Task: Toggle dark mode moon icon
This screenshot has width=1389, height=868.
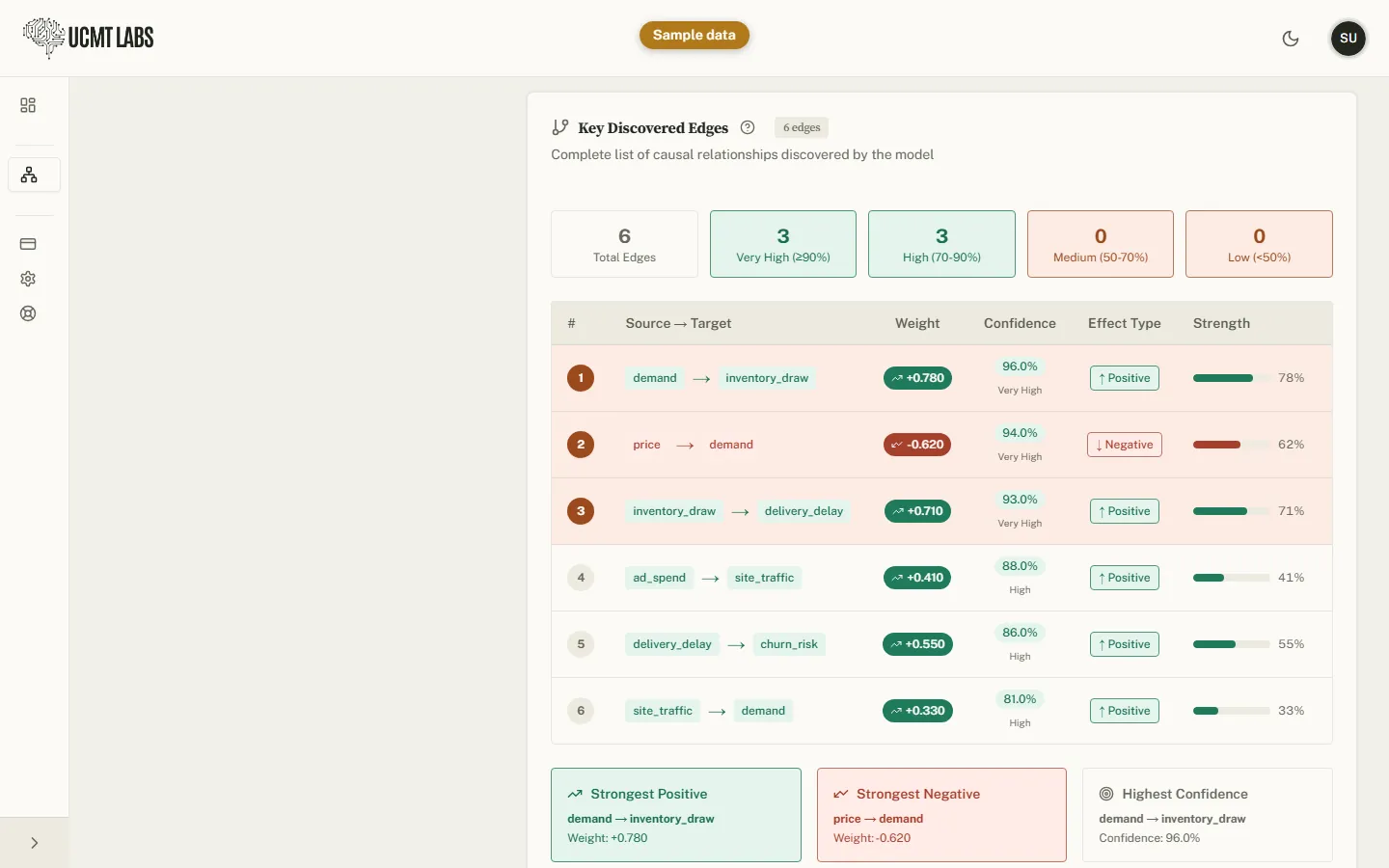Action: pyautogui.click(x=1291, y=39)
